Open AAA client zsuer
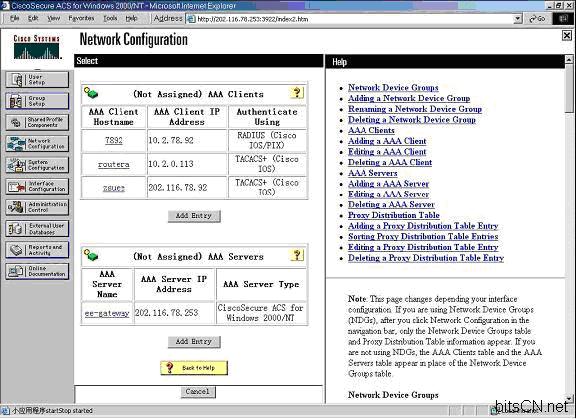 tap(114, 188)
